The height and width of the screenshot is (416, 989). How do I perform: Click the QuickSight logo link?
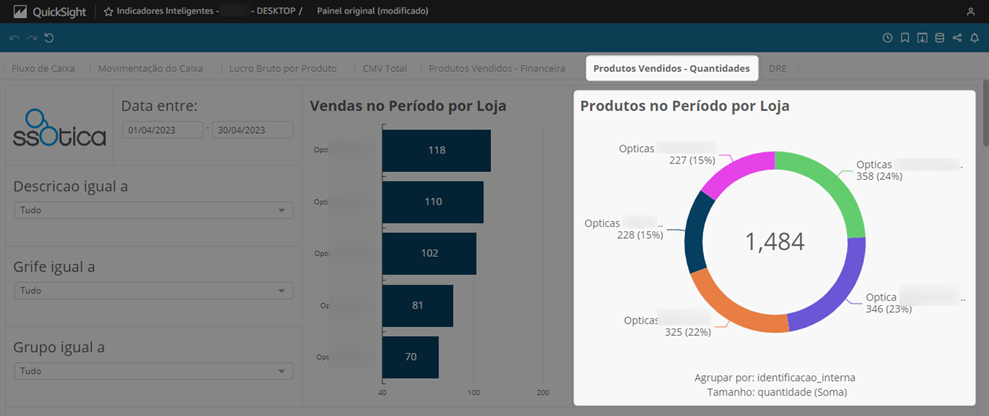pos(49,11)
